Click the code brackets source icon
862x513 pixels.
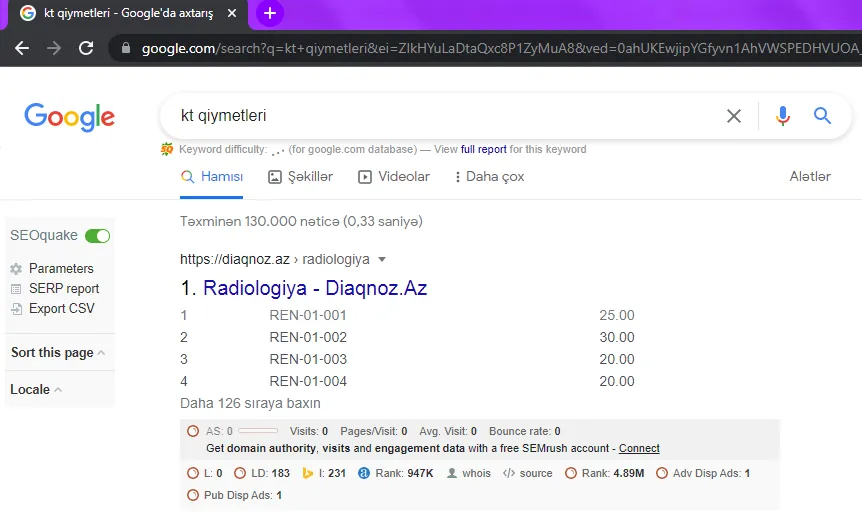509,473
